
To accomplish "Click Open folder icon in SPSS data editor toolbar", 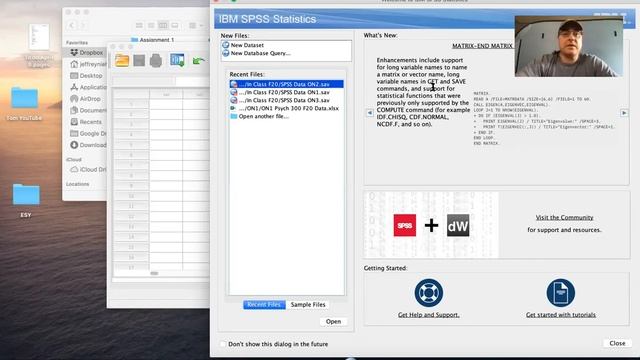I will click(122, 60).
